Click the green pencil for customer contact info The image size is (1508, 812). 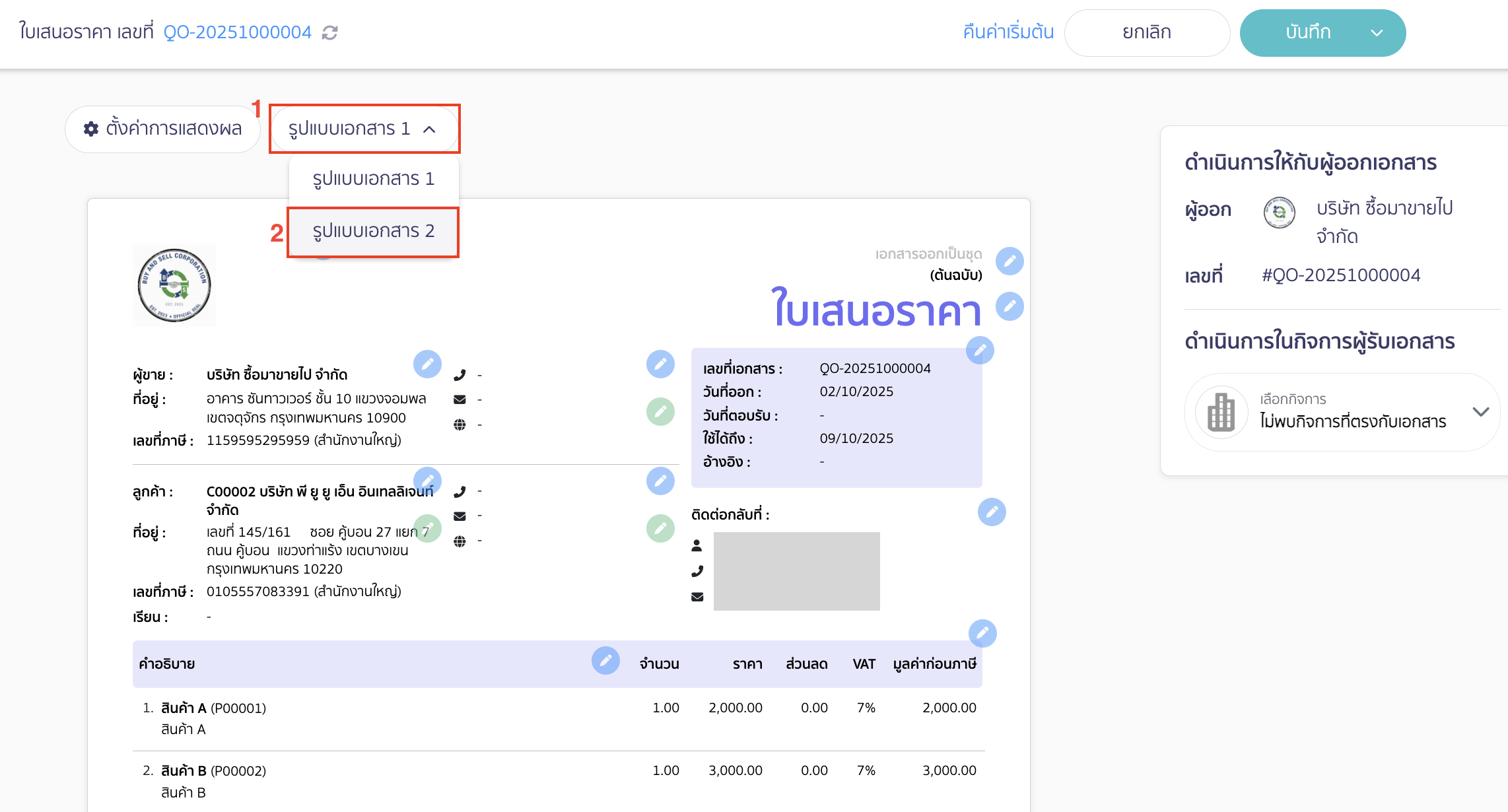pos(660,528)
